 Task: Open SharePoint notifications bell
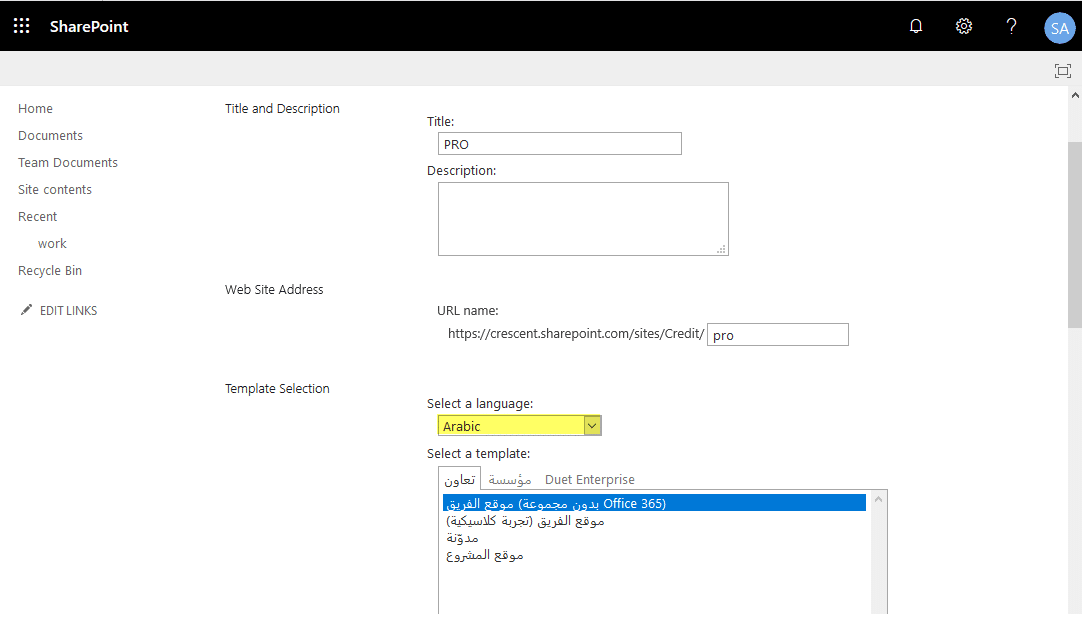(915, 26)
